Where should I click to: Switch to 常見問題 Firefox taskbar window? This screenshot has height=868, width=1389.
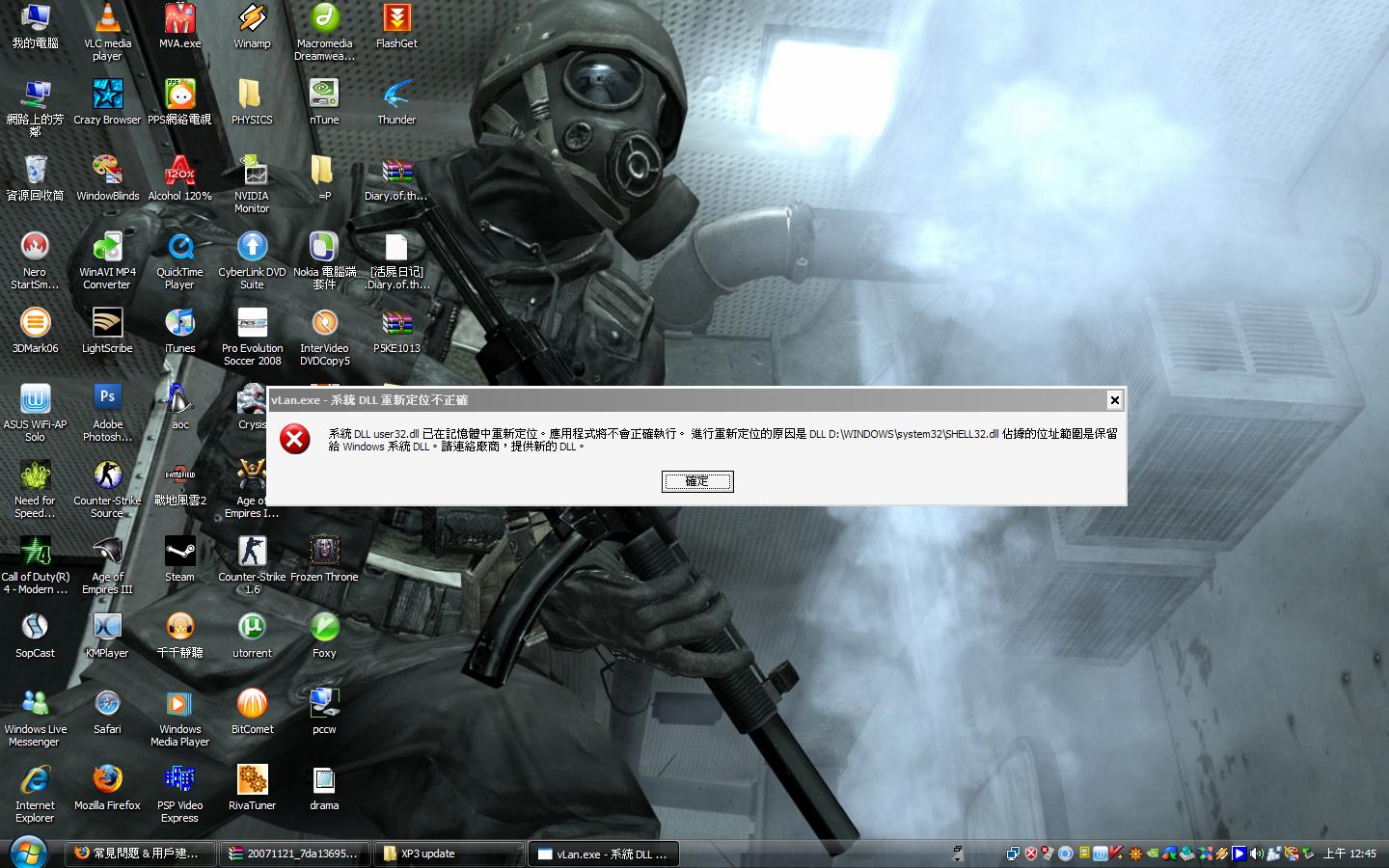141,854
